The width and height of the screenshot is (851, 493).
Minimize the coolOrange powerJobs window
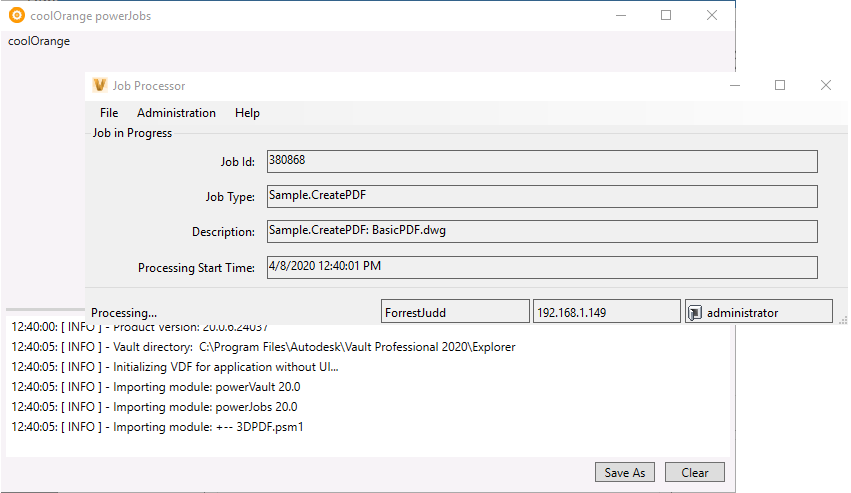point(620,15)
